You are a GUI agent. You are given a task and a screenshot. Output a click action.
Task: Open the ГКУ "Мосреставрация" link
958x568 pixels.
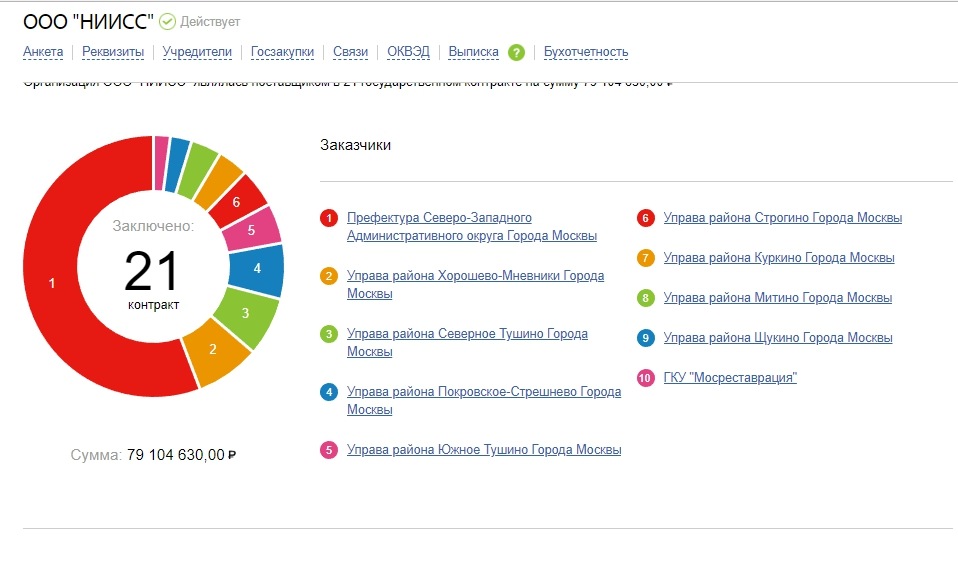point(730,377)
